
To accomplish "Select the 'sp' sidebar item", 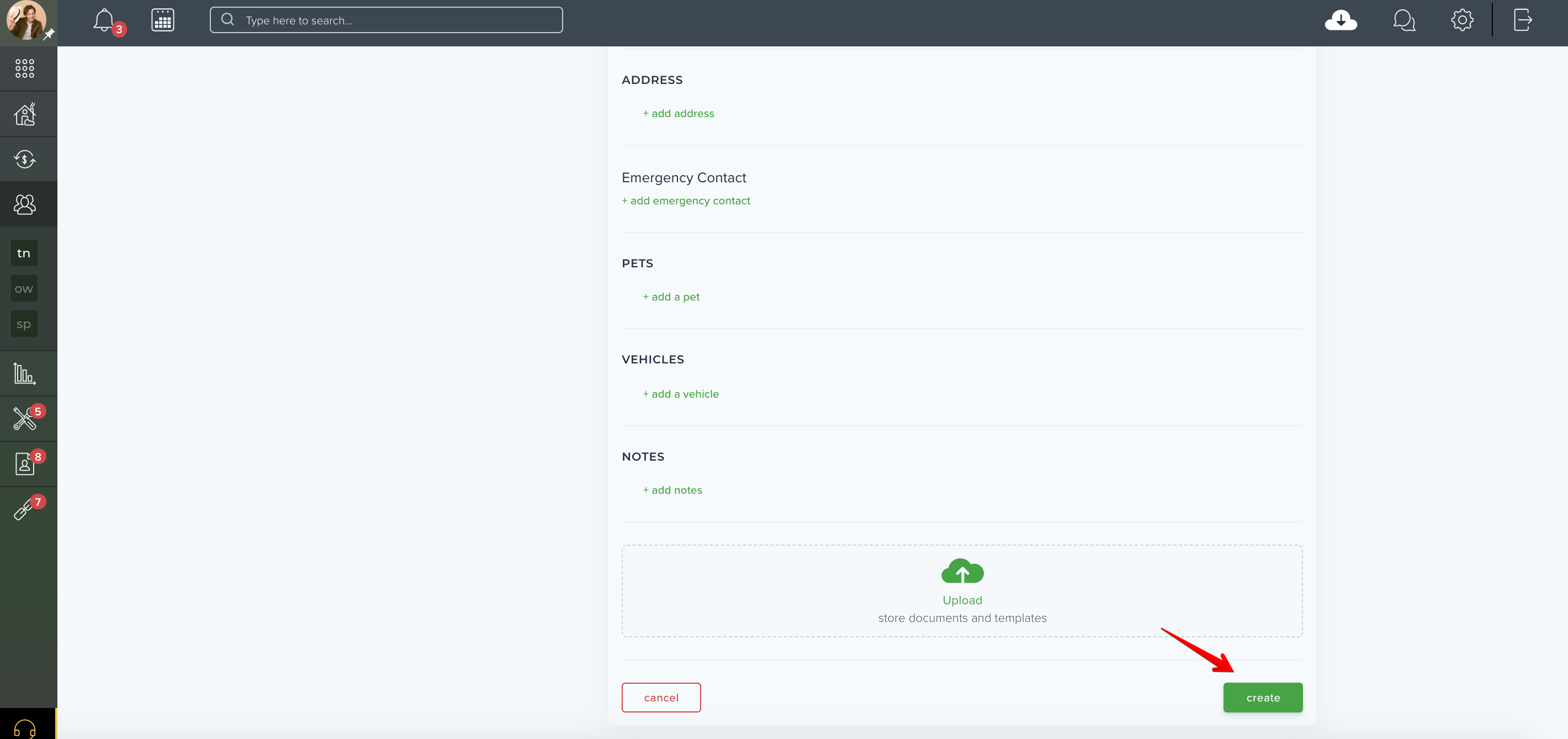I will pos(24,324).
